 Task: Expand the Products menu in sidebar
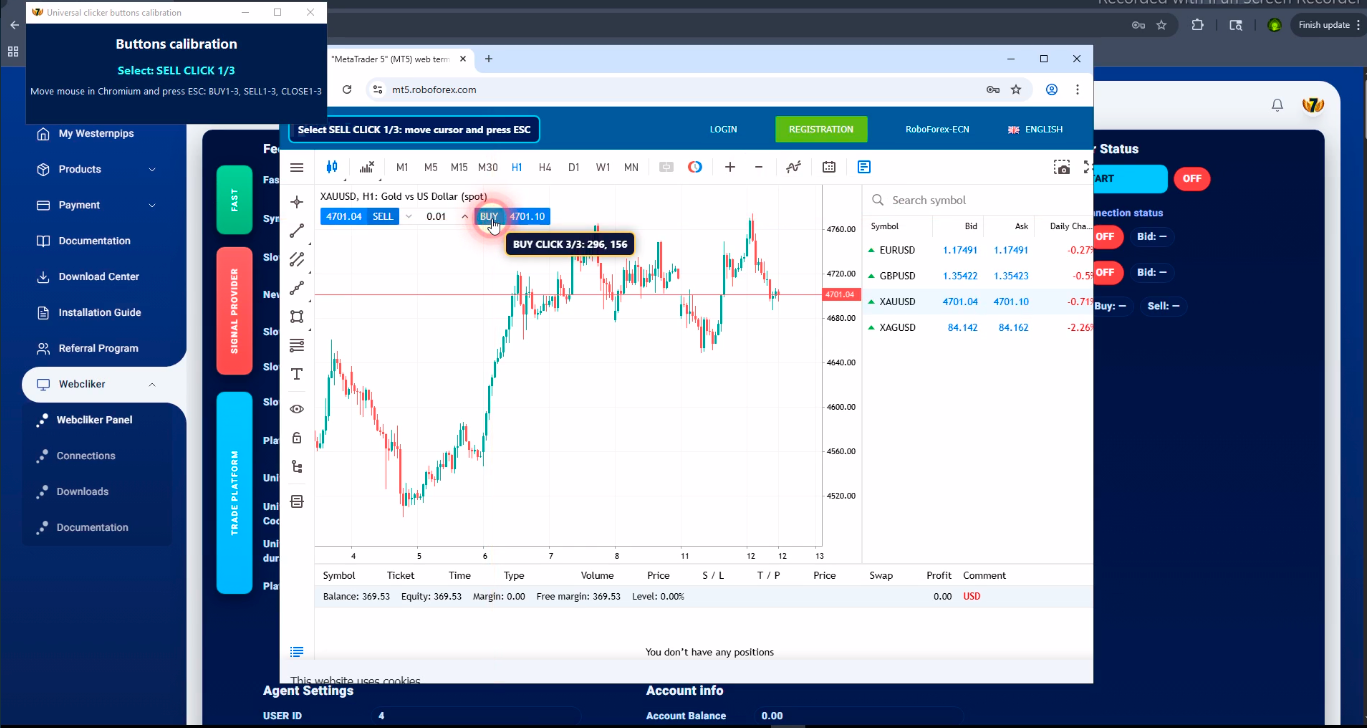[x=98, y=169]
